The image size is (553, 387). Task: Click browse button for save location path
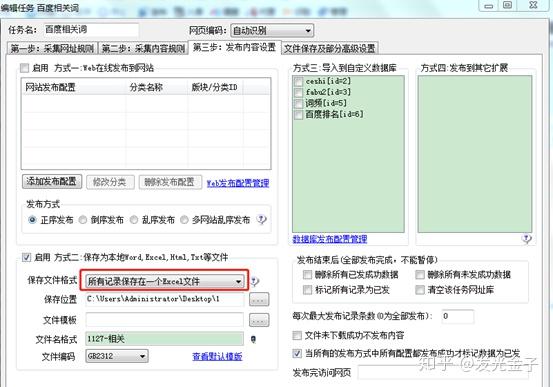(259, 300)
